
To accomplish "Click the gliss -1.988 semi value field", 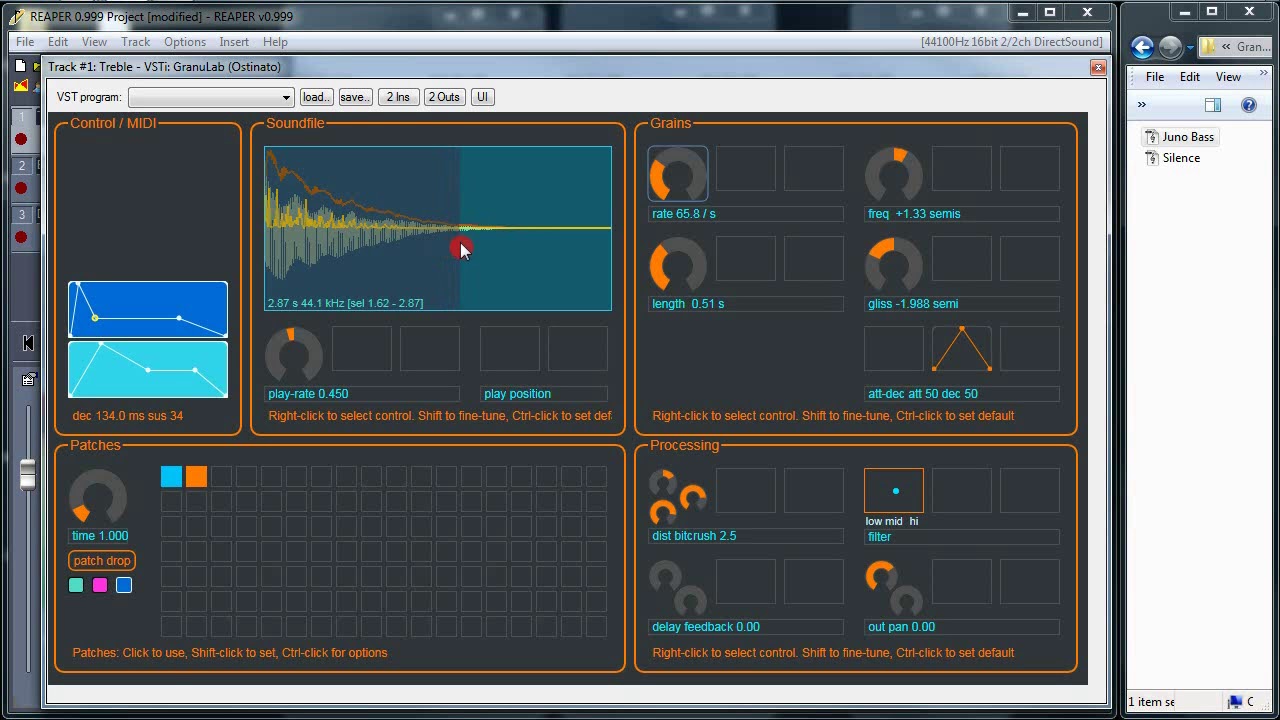I will click(962, 304).
